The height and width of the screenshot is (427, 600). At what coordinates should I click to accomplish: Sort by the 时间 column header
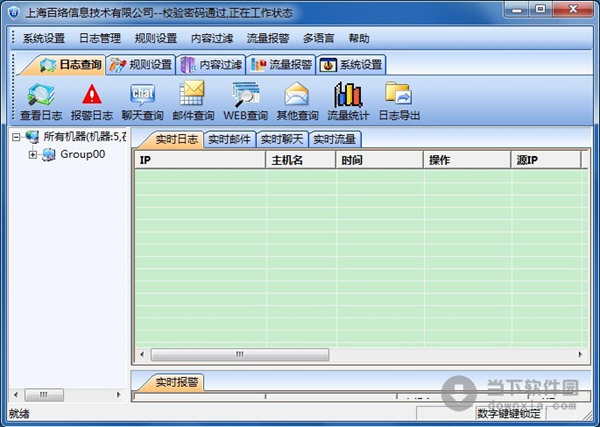pos(380,160)
